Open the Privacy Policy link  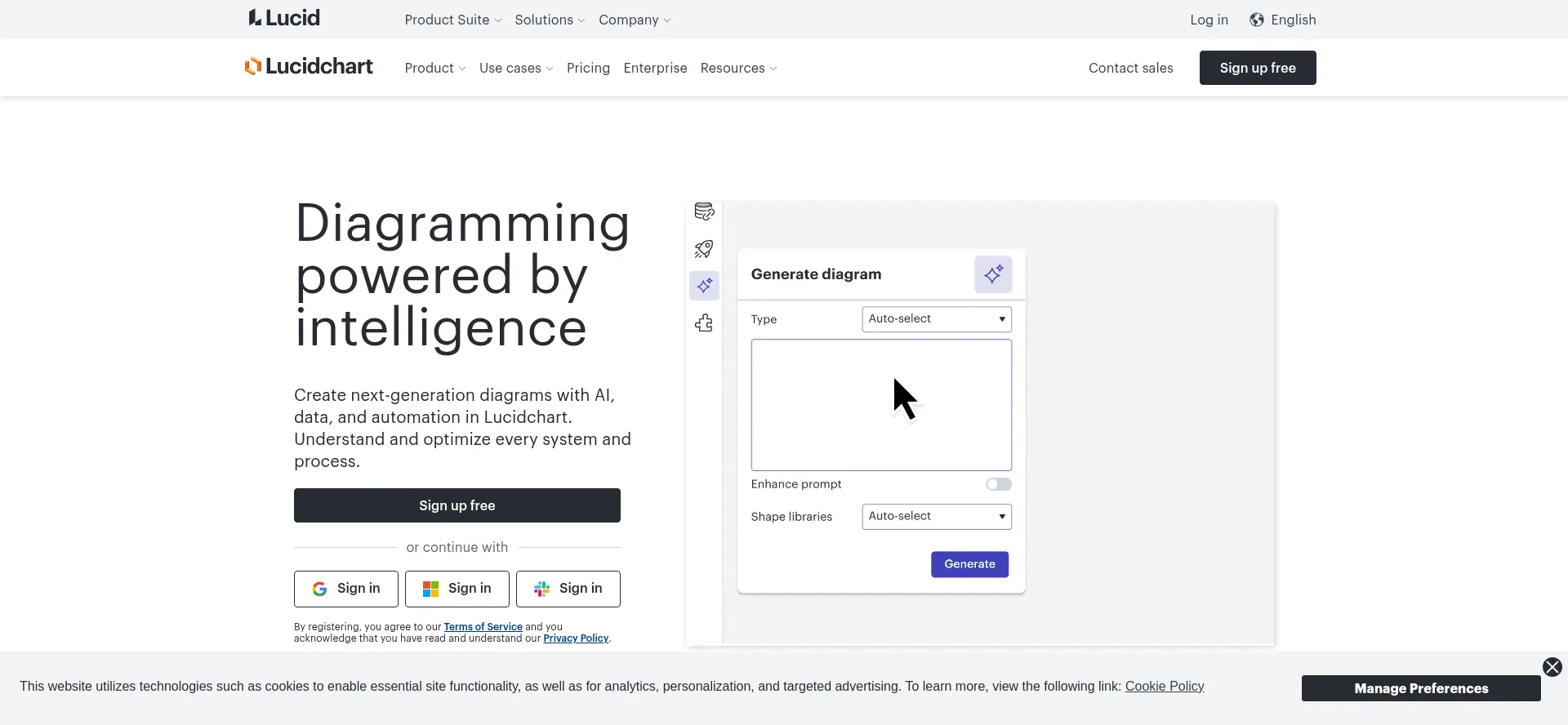(x=576, y=638)
